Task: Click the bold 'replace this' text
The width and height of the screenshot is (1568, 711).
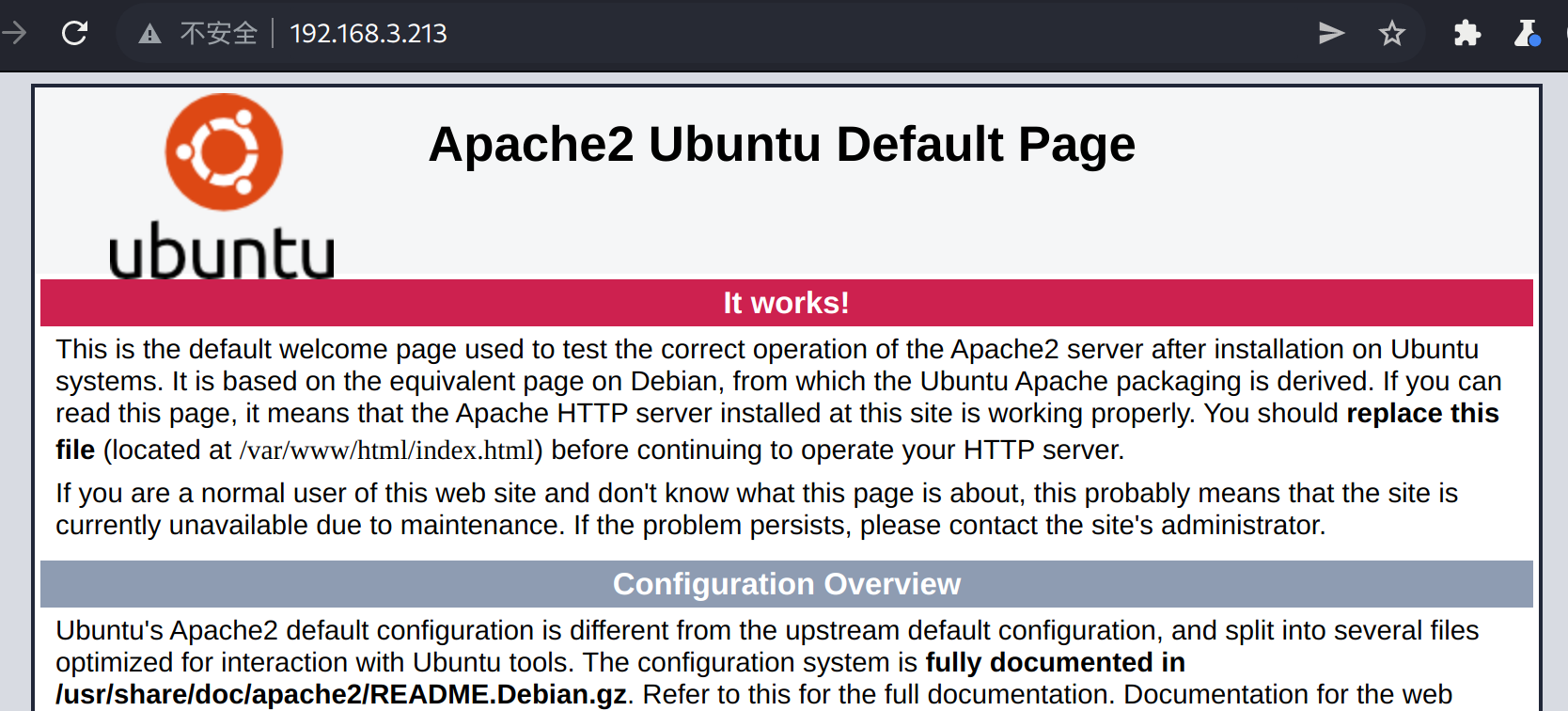Action: pyautogui.click(x=1422, y=414)
